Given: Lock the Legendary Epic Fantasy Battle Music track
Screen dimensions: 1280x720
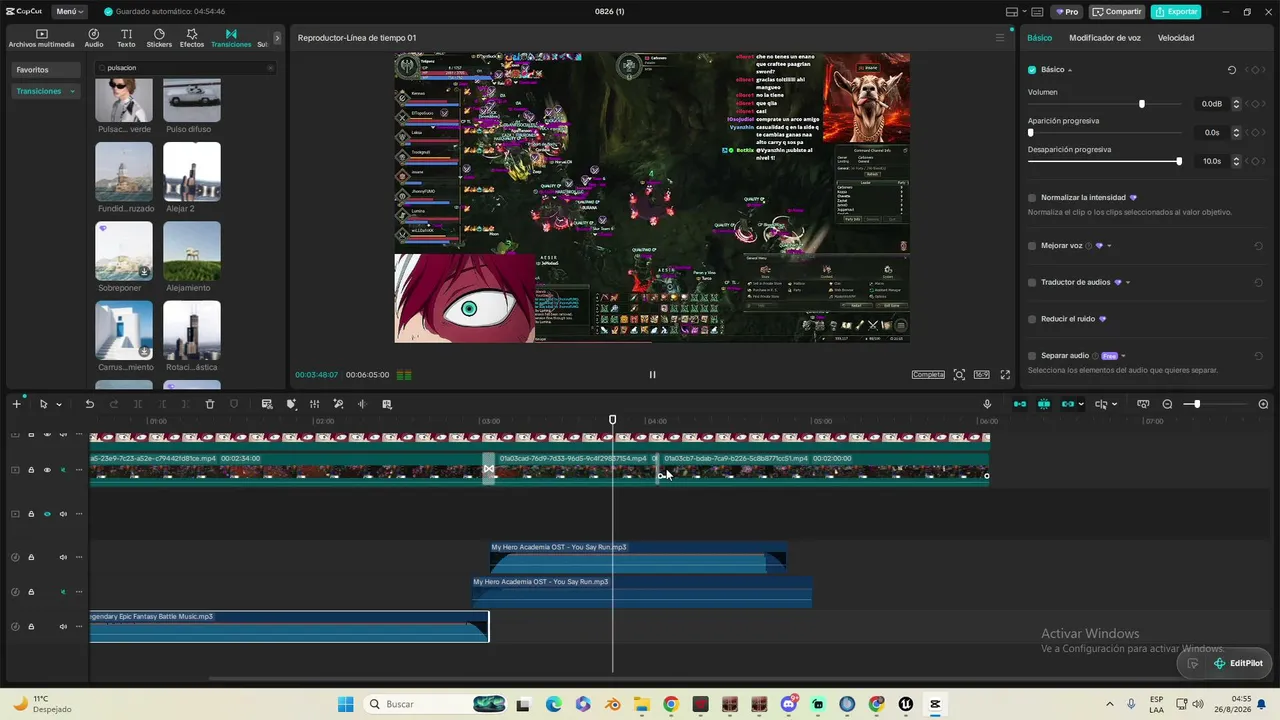Looking at the screenshot, I should (31, 627).
